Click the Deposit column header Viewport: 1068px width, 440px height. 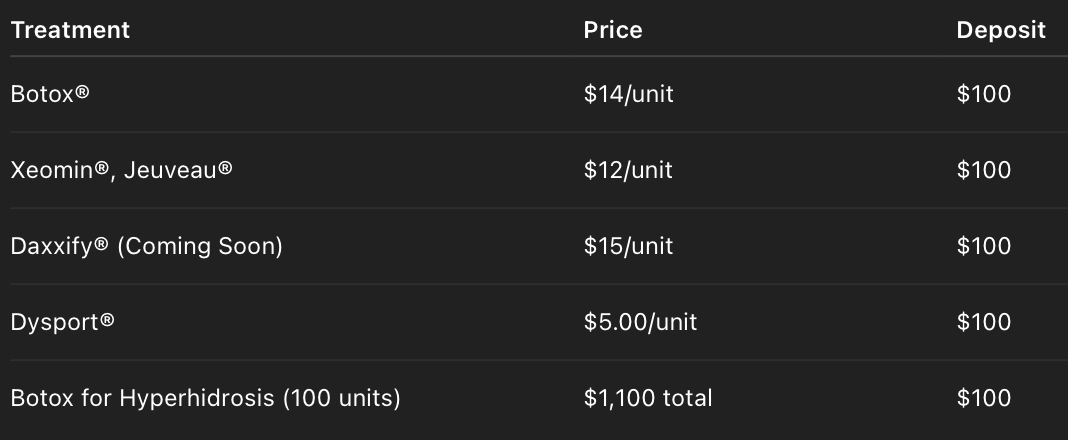point(1001,30)
